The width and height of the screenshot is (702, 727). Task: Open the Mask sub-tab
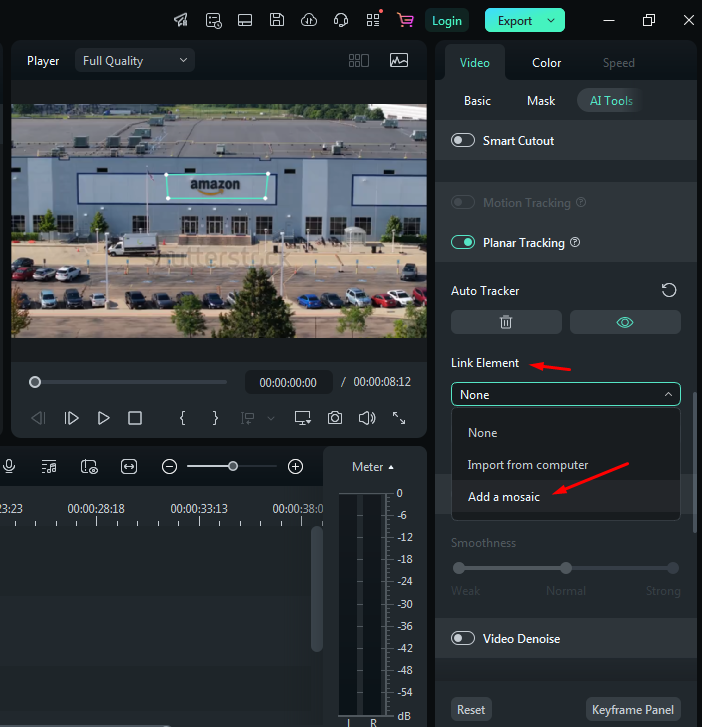541,101
